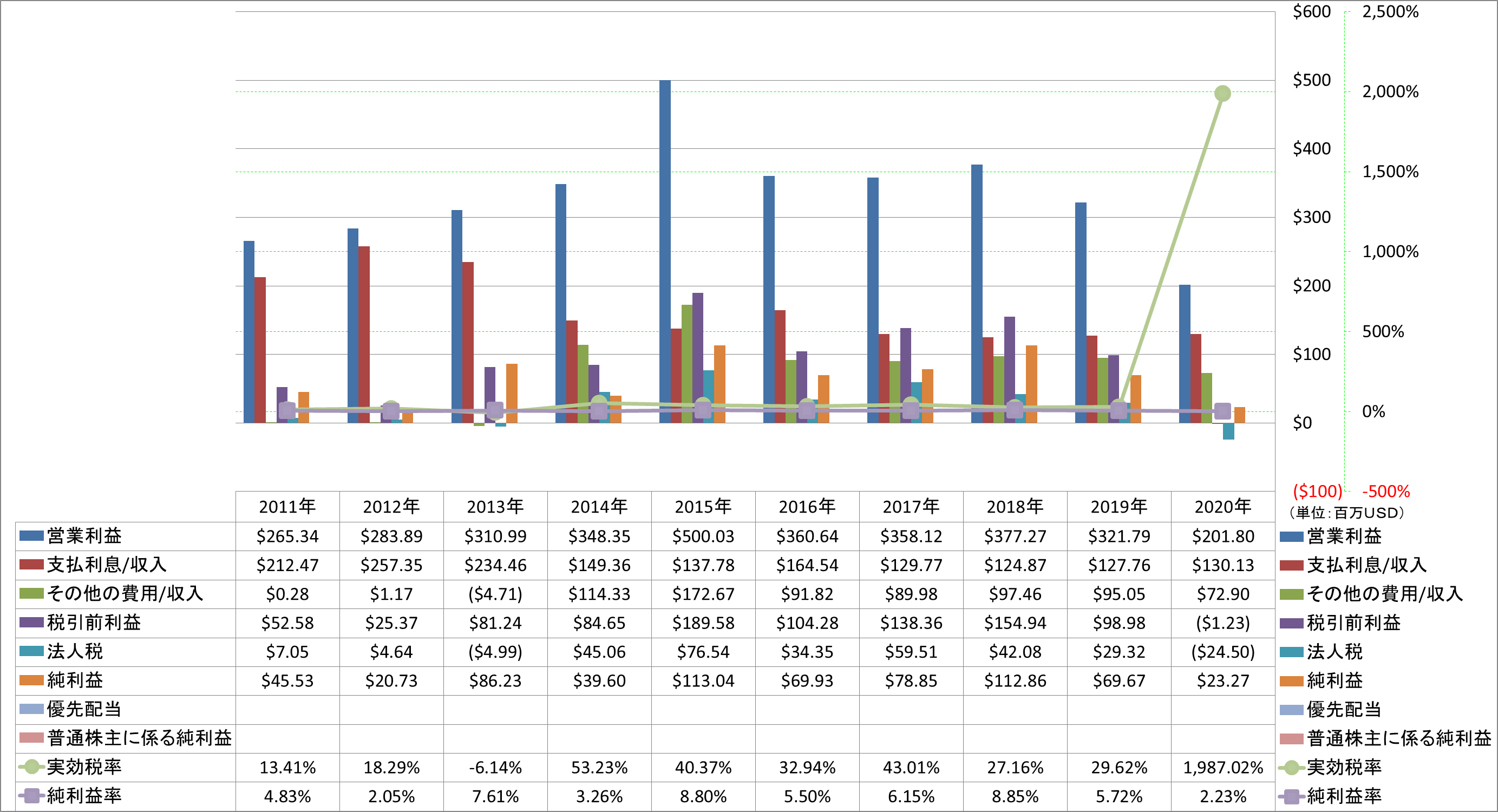Image resolution: width=1498 pixels, height=812 pixels.
Task: Select the 2013年 column header
Action: (495, 507)
